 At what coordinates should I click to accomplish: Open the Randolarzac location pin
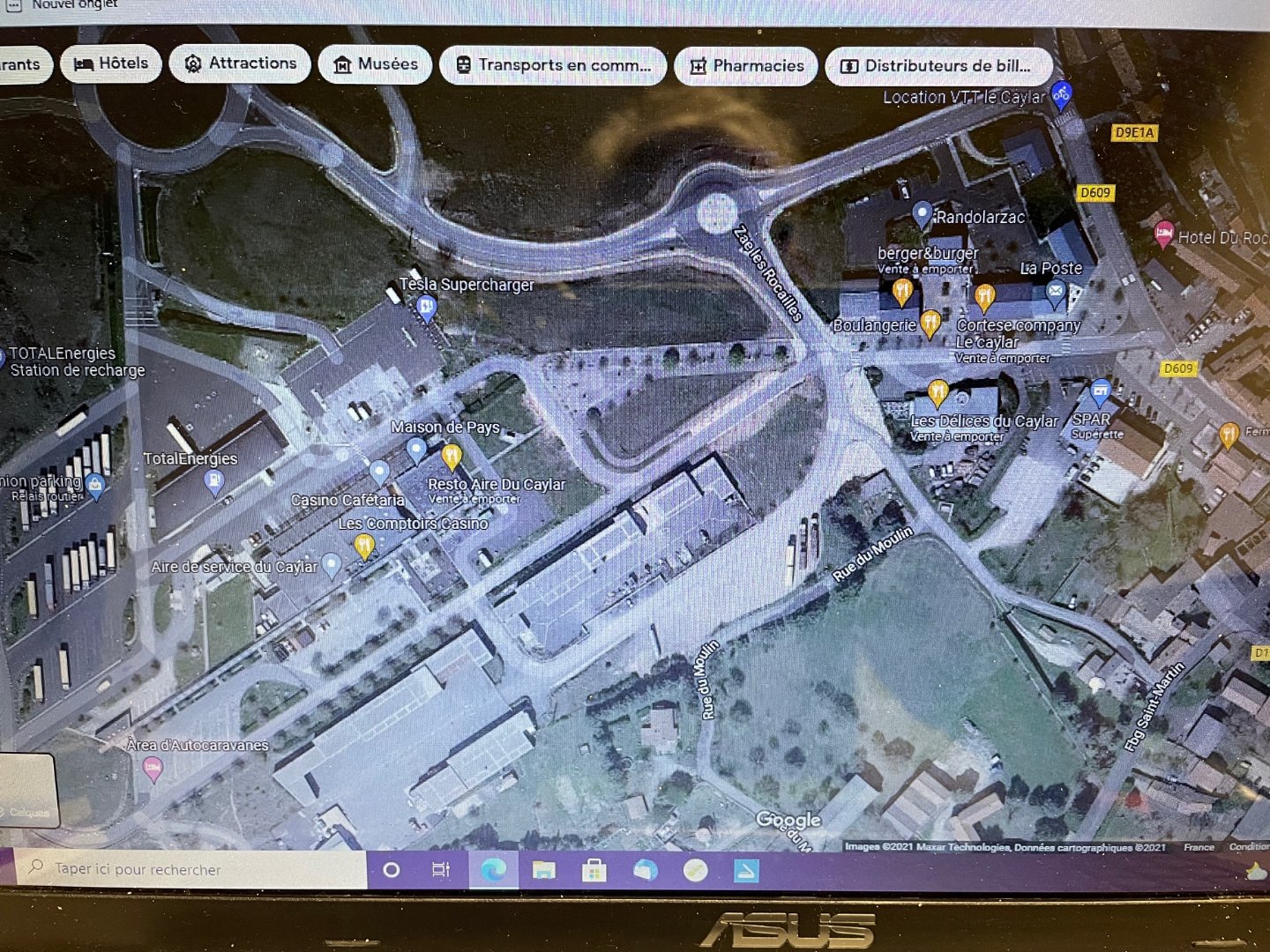click(922, 214)
